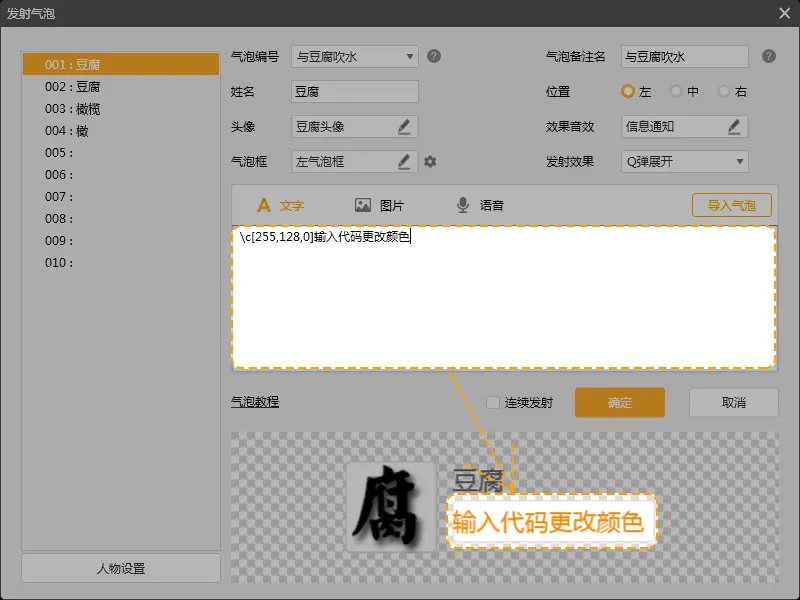Click pencil edit icon for 左气泡框

coord(404,161)
